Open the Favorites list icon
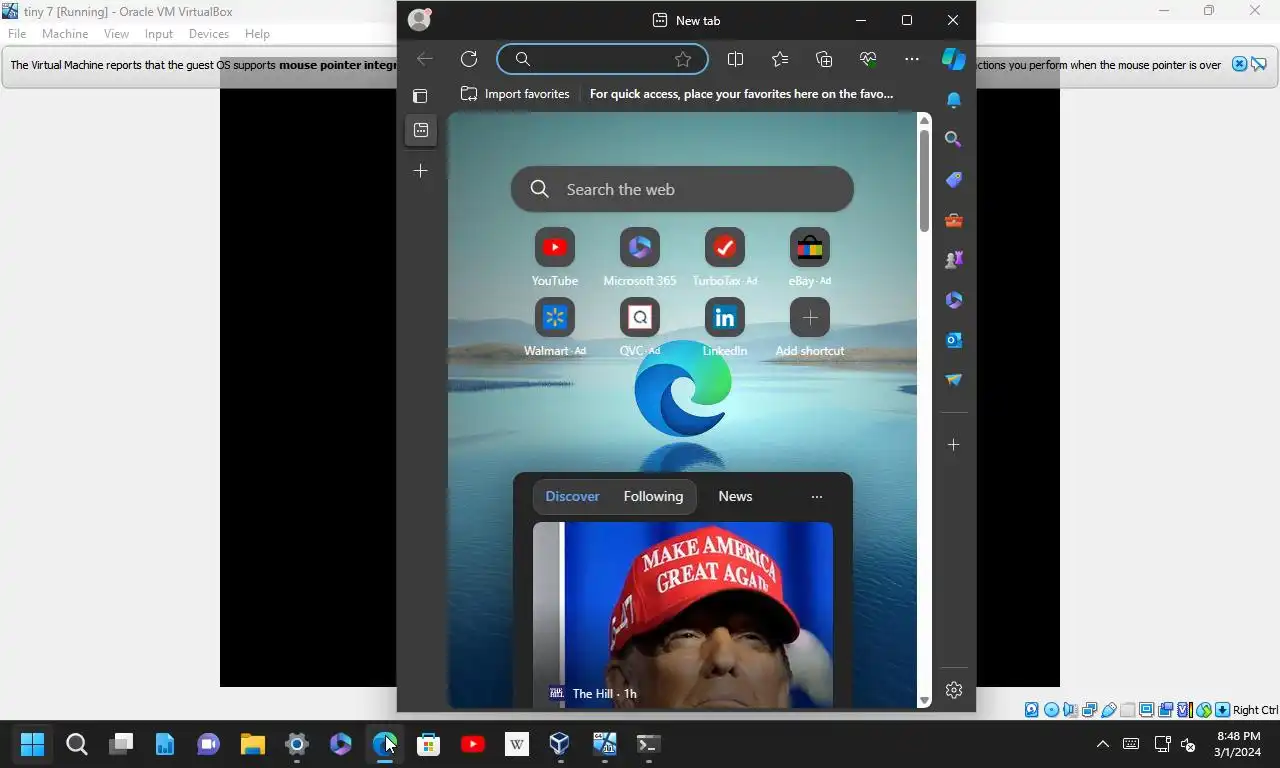The image size is (1280, 768). tap(780, 59)
